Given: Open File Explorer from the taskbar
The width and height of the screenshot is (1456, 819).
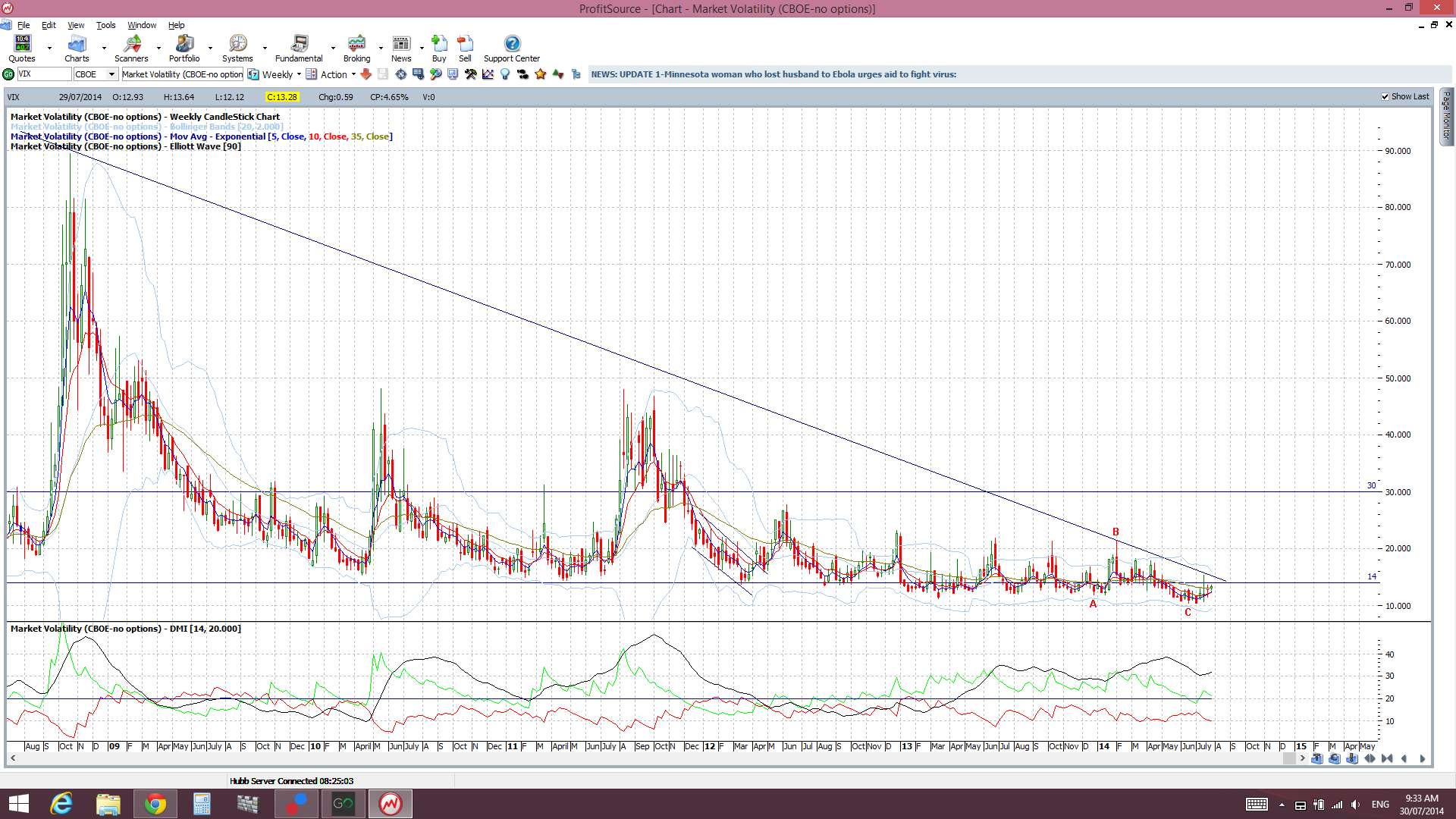Looking at the screenshot, I should [x=108, y=804].
